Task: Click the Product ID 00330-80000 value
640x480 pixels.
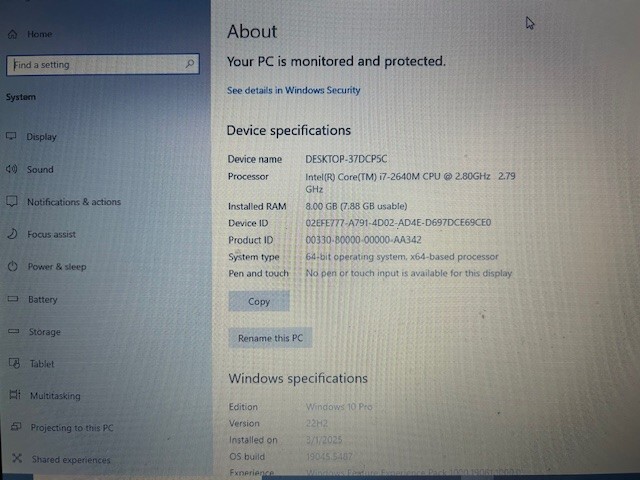Action: coord(363,240)
